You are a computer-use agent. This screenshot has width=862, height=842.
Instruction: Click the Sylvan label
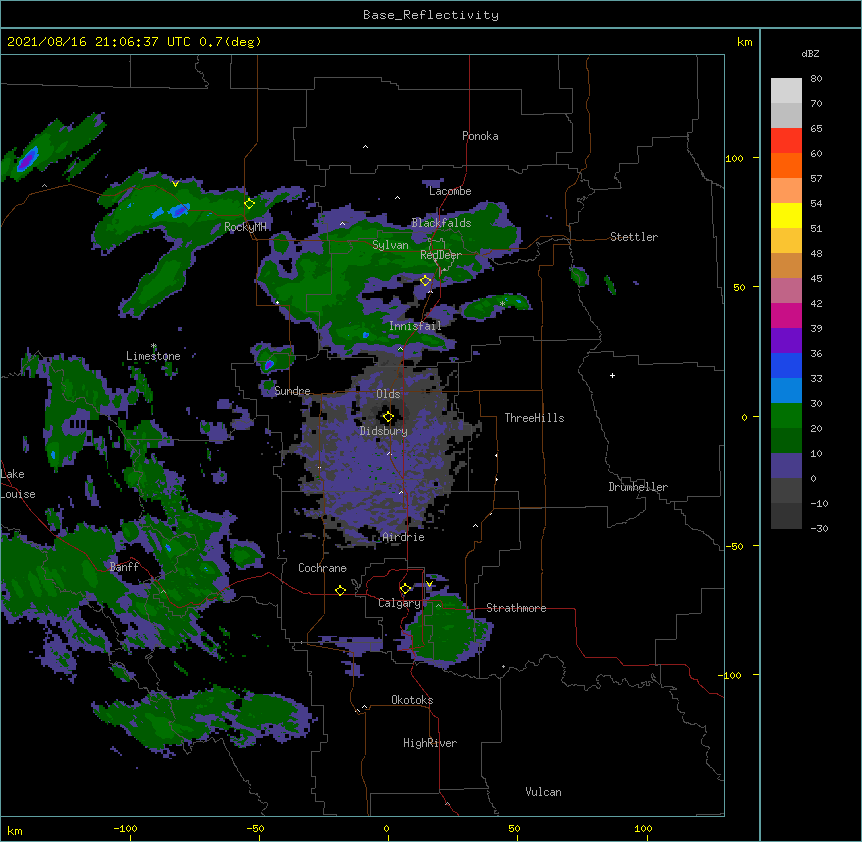390,245
